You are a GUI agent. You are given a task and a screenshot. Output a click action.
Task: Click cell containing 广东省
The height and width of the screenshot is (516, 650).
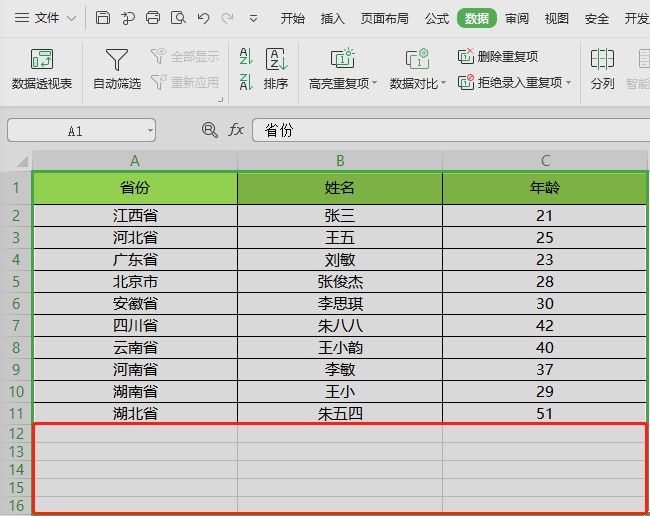coord(135,259)
